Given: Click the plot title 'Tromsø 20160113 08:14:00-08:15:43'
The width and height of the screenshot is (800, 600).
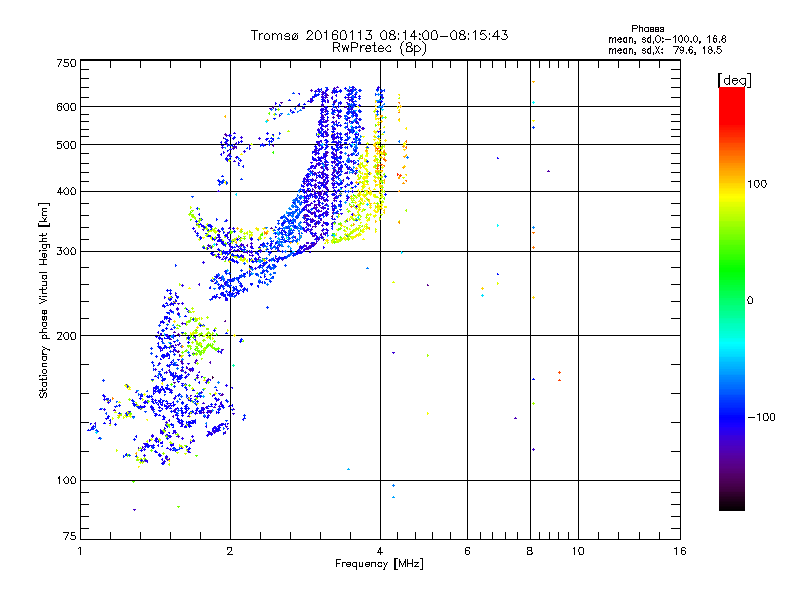Looking at the screenshot, I should (x=380, y=35).
